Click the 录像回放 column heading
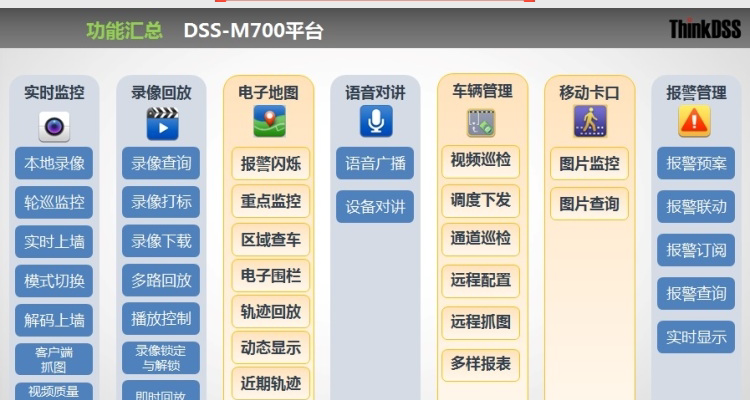This screenshot has width=750, height=400. click(161, 92)
